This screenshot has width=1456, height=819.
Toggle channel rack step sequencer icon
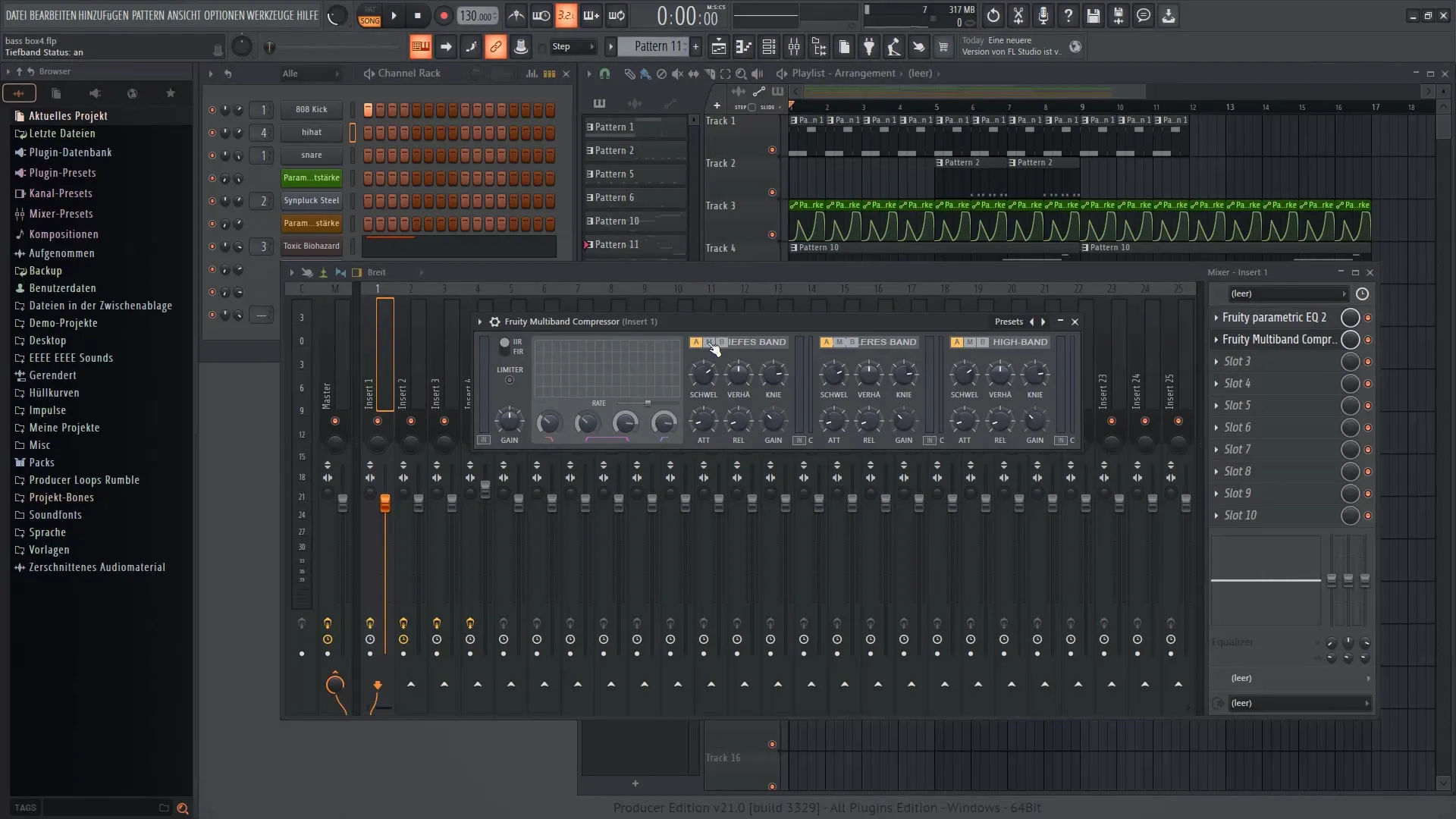coord(550,74)
